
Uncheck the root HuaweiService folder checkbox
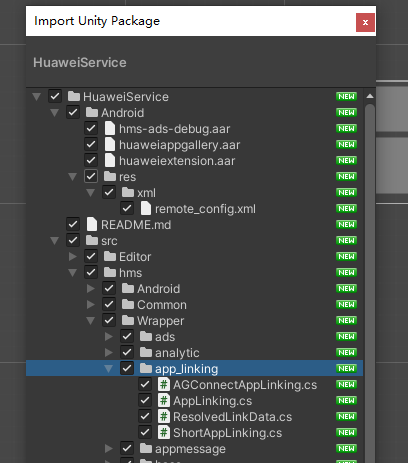55,97
